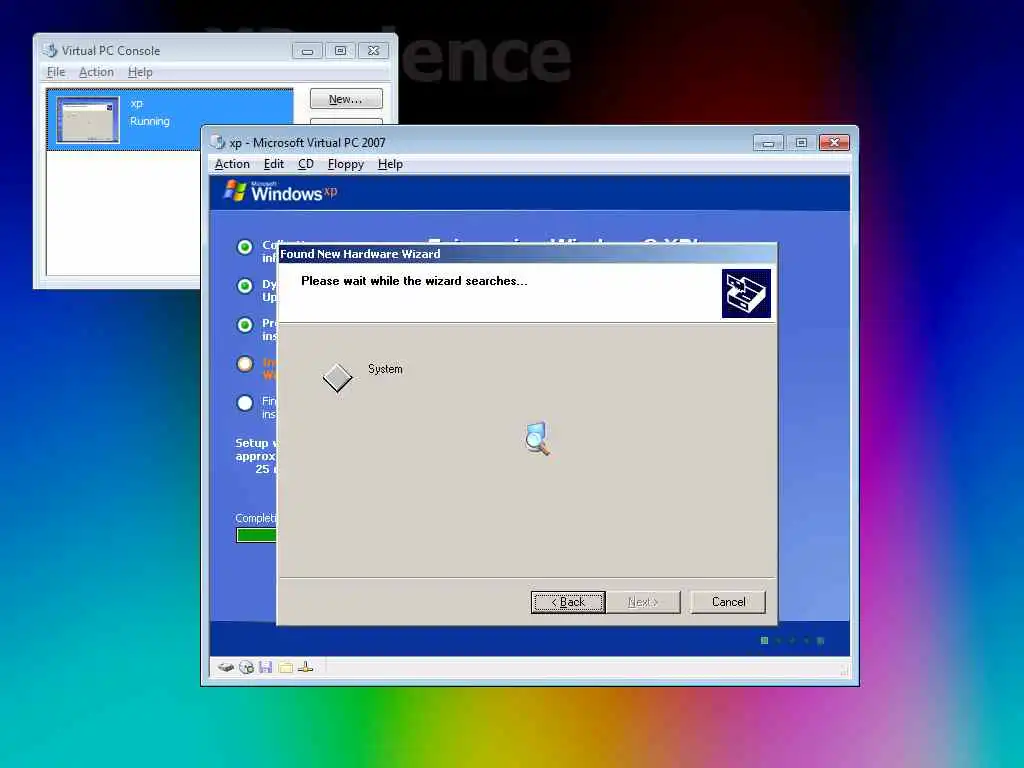Close the xp Virtual PC 2007 window
The height and width of the screenshot is (768, 1024).
point(834,142)
